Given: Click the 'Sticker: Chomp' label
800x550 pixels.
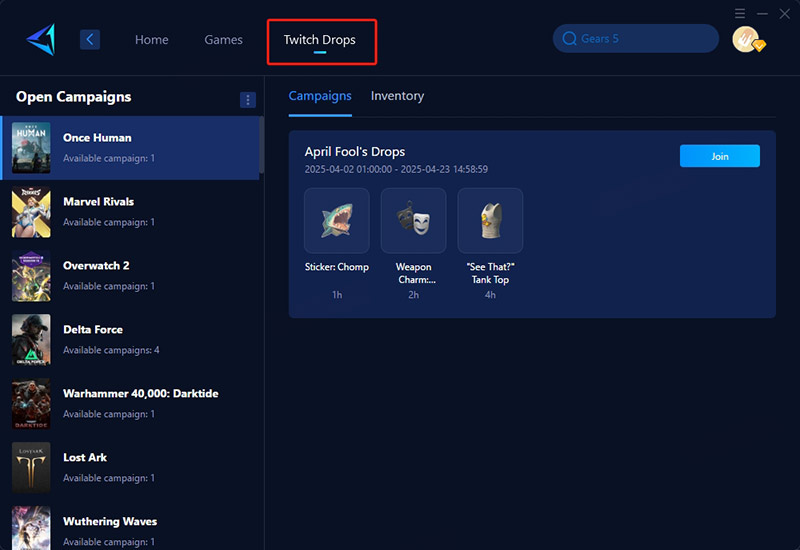Looking at the screenshot, I should coord(337,267).
